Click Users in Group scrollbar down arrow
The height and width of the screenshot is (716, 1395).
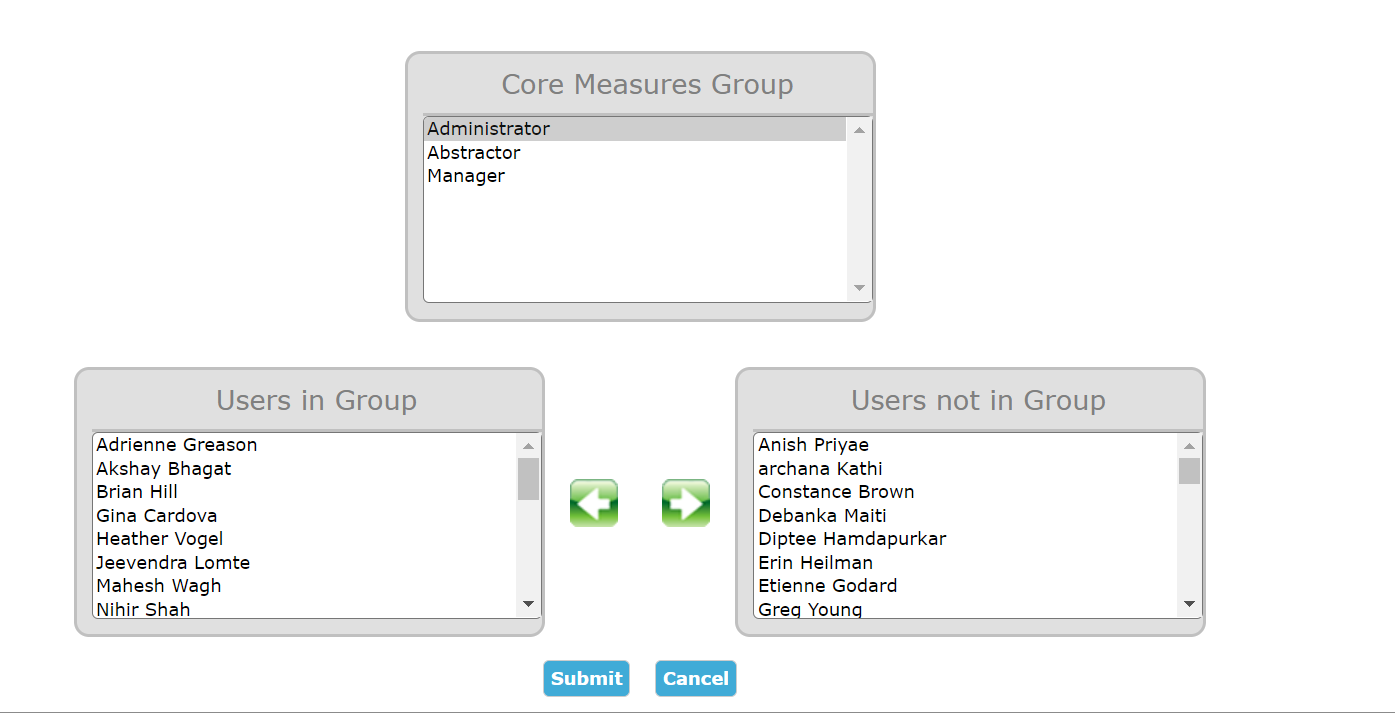coord(529,605)
